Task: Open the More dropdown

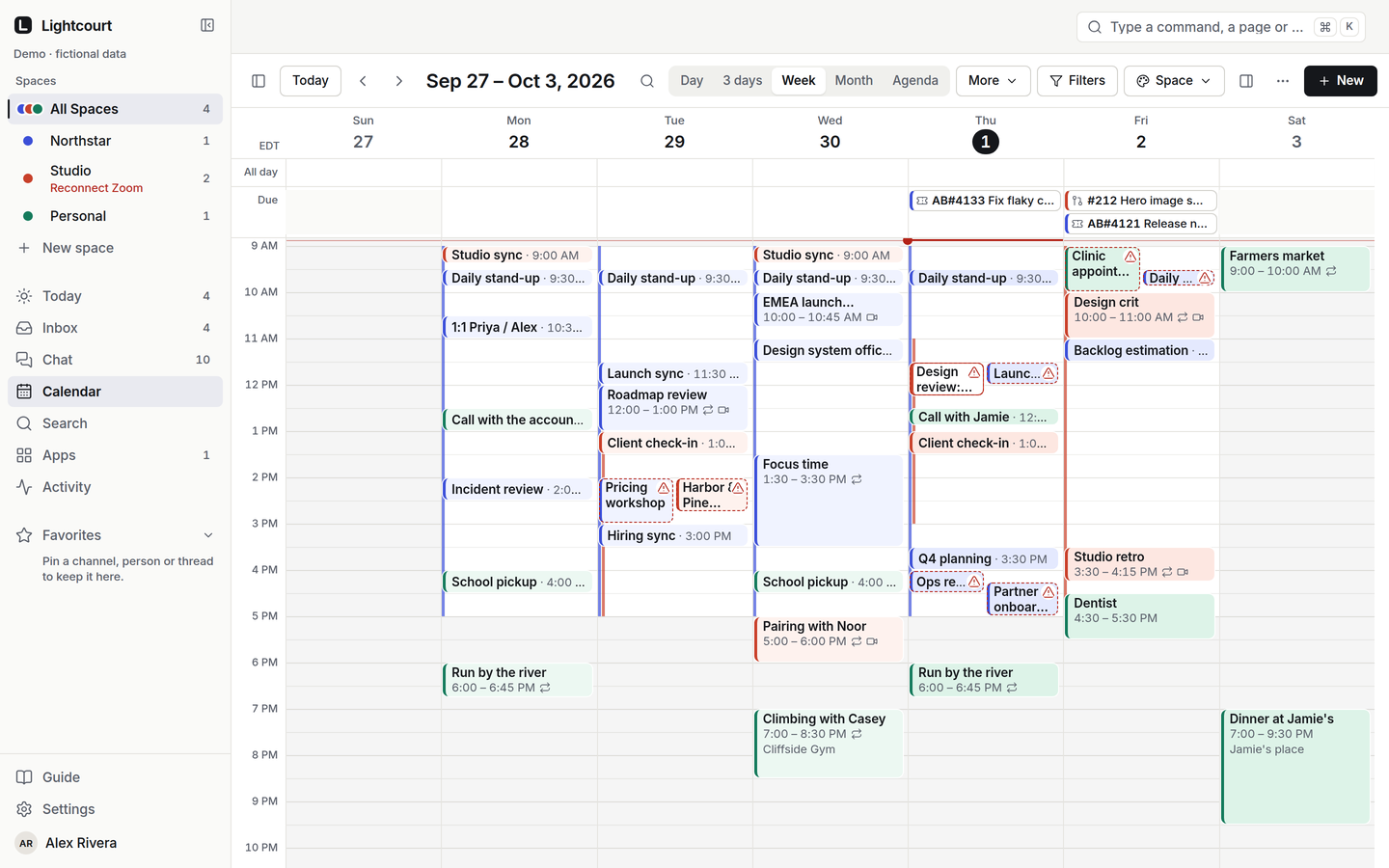Action: pyautogui.click(x=993, y=81)
